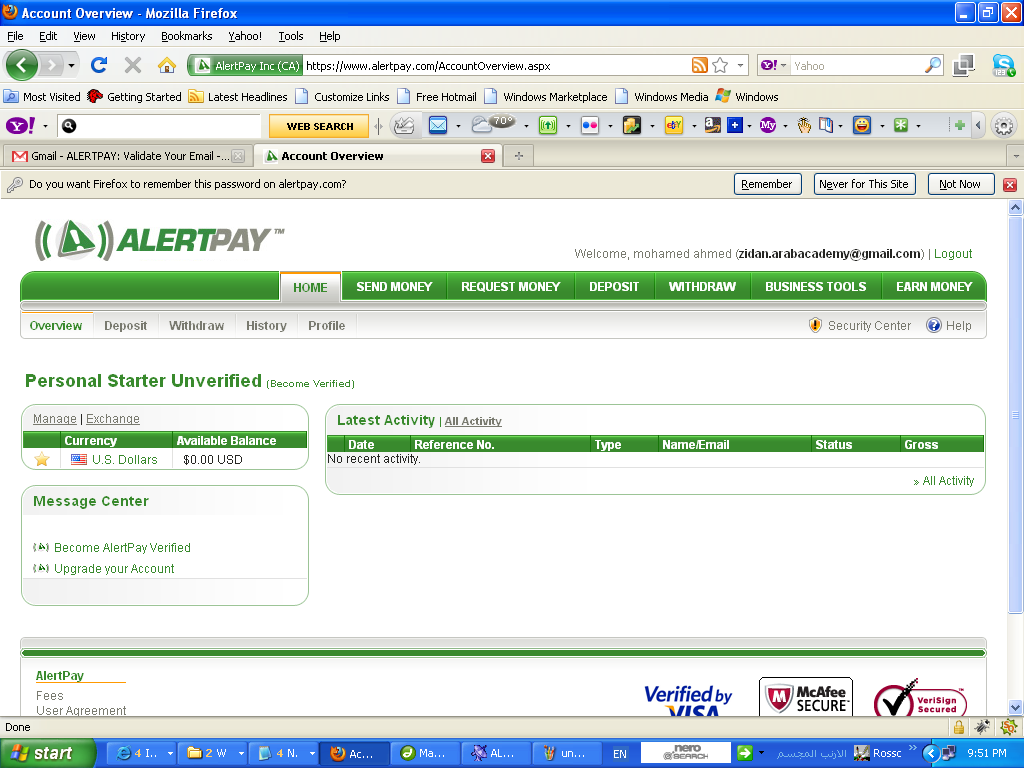
Task: Click the green plus add-button icon in toolbar
Action: point(959,125)
